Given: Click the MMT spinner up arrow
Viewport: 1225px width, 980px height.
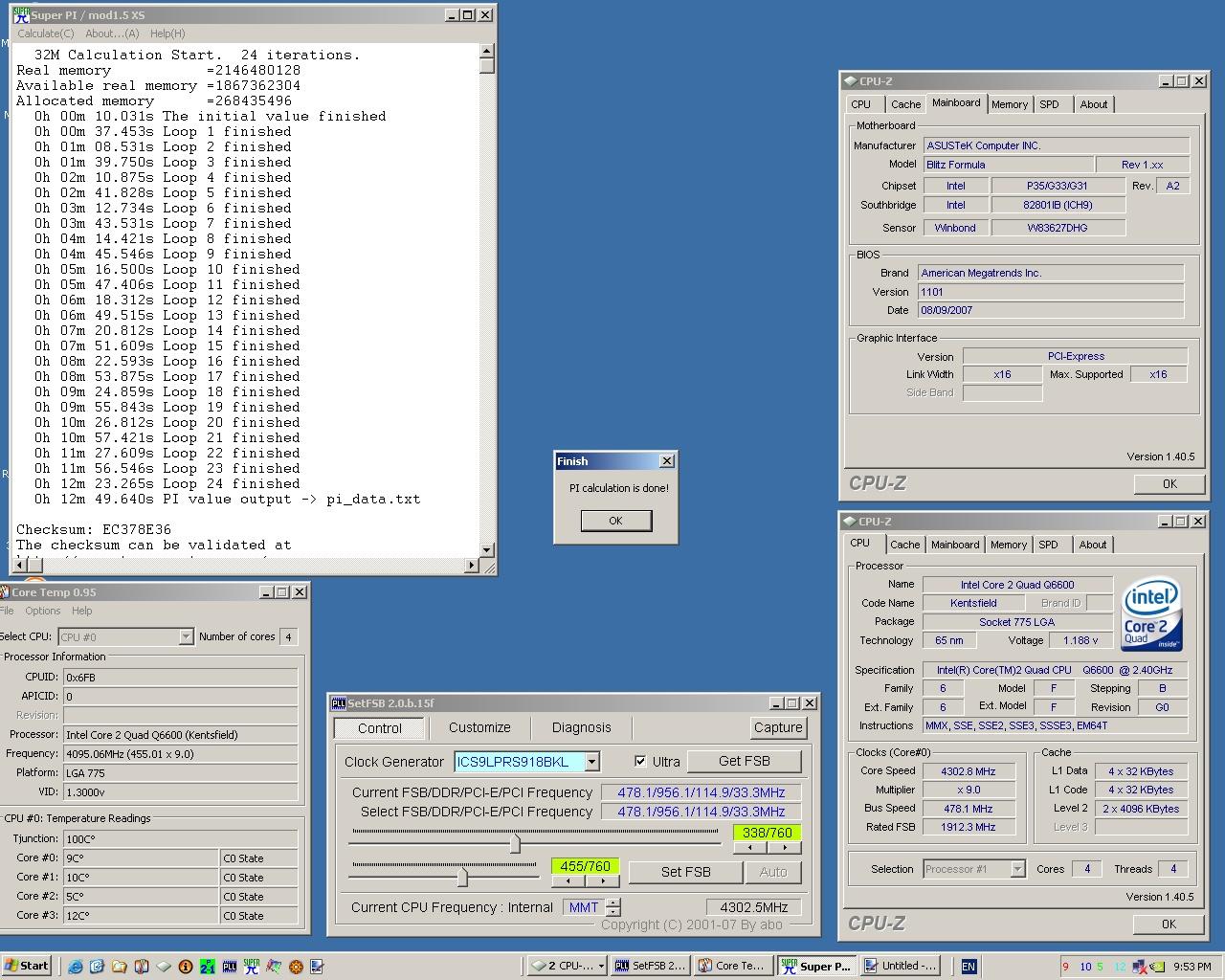Looking at the screenshot, I should (x=613, y=902).
